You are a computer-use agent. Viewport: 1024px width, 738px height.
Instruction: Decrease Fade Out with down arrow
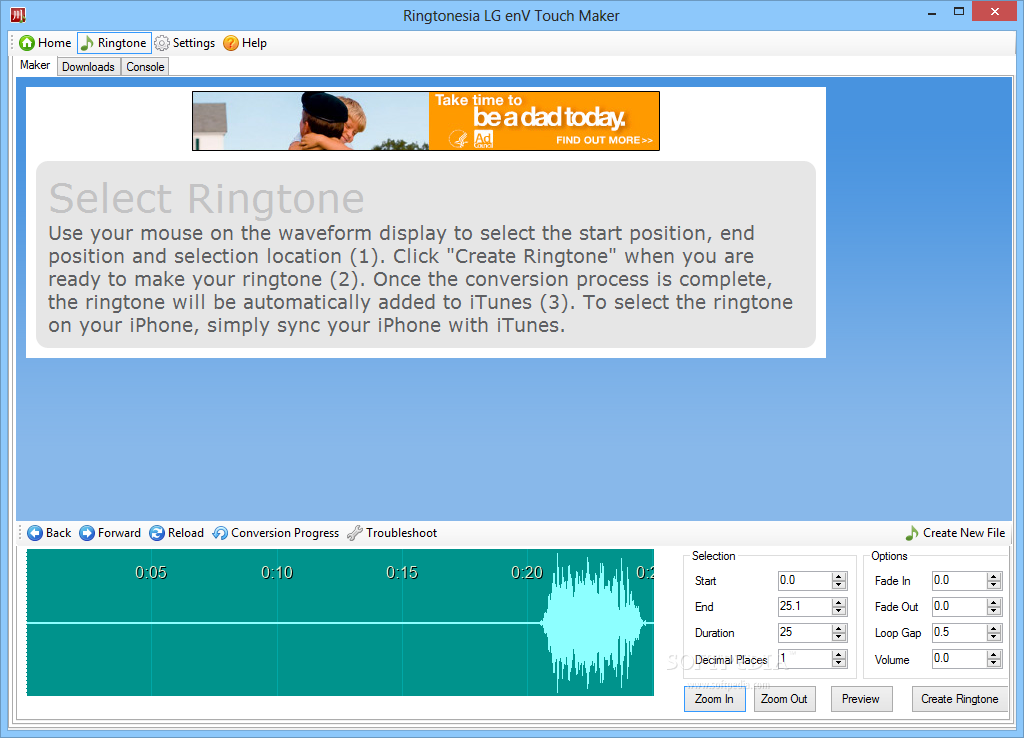point(994,611)
